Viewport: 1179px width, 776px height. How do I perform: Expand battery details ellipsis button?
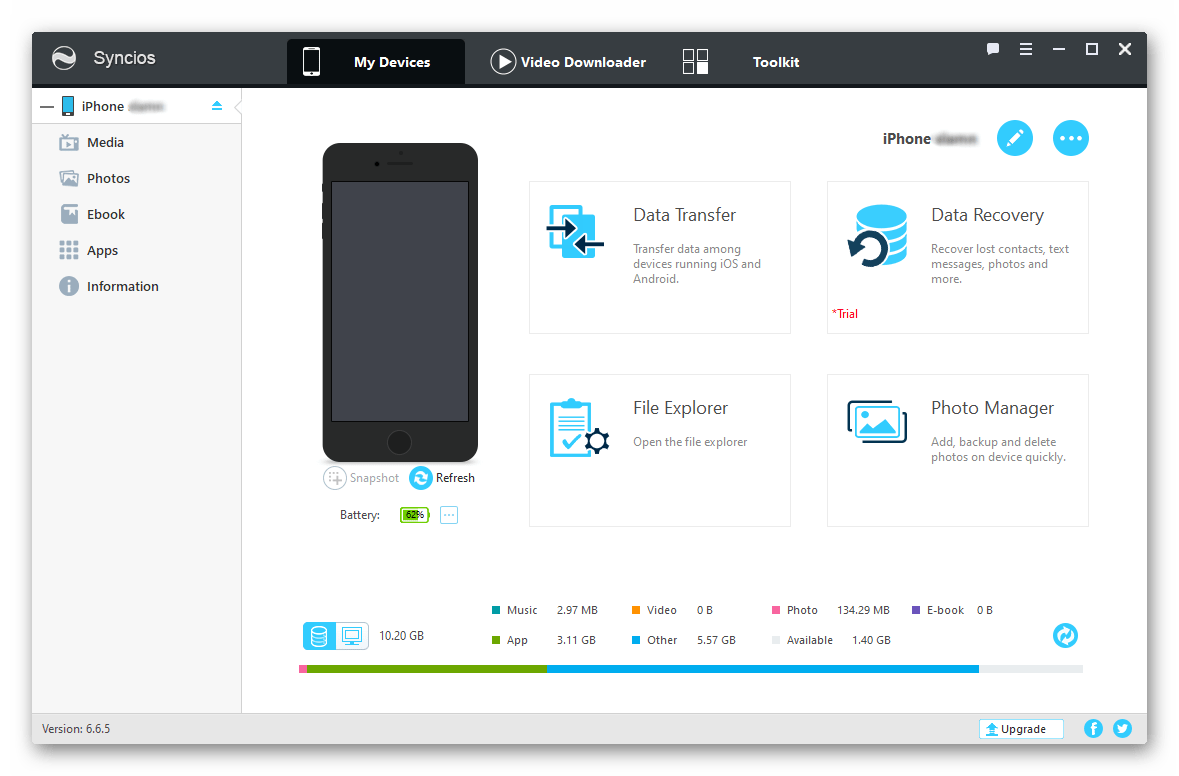tap(449, 515)
